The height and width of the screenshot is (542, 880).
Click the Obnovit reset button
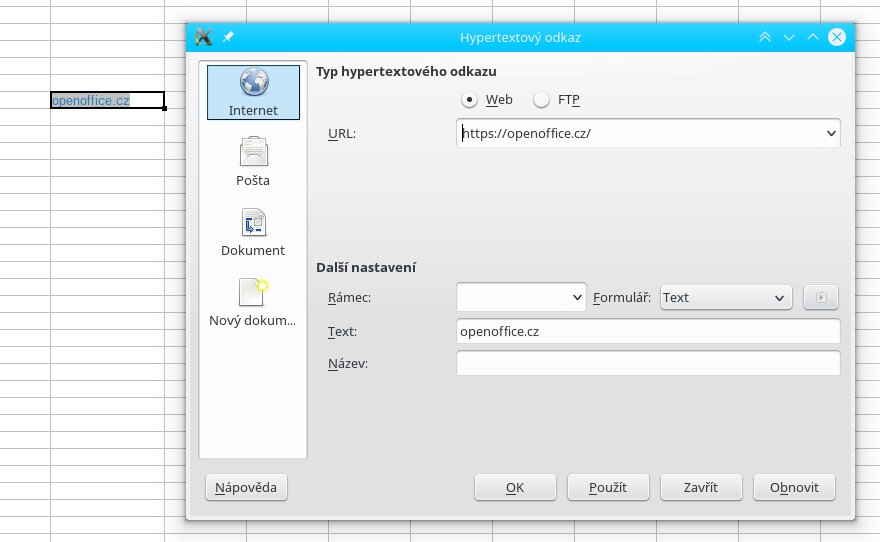[x=794, y=487]
